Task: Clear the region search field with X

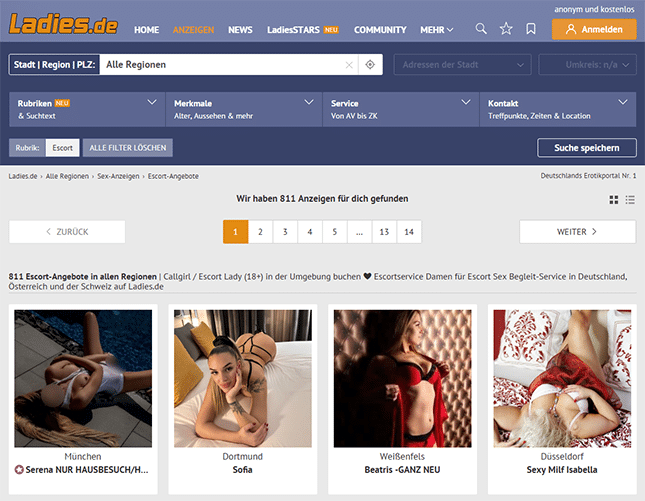Action: pyautogui.click(x=349, y=65)
